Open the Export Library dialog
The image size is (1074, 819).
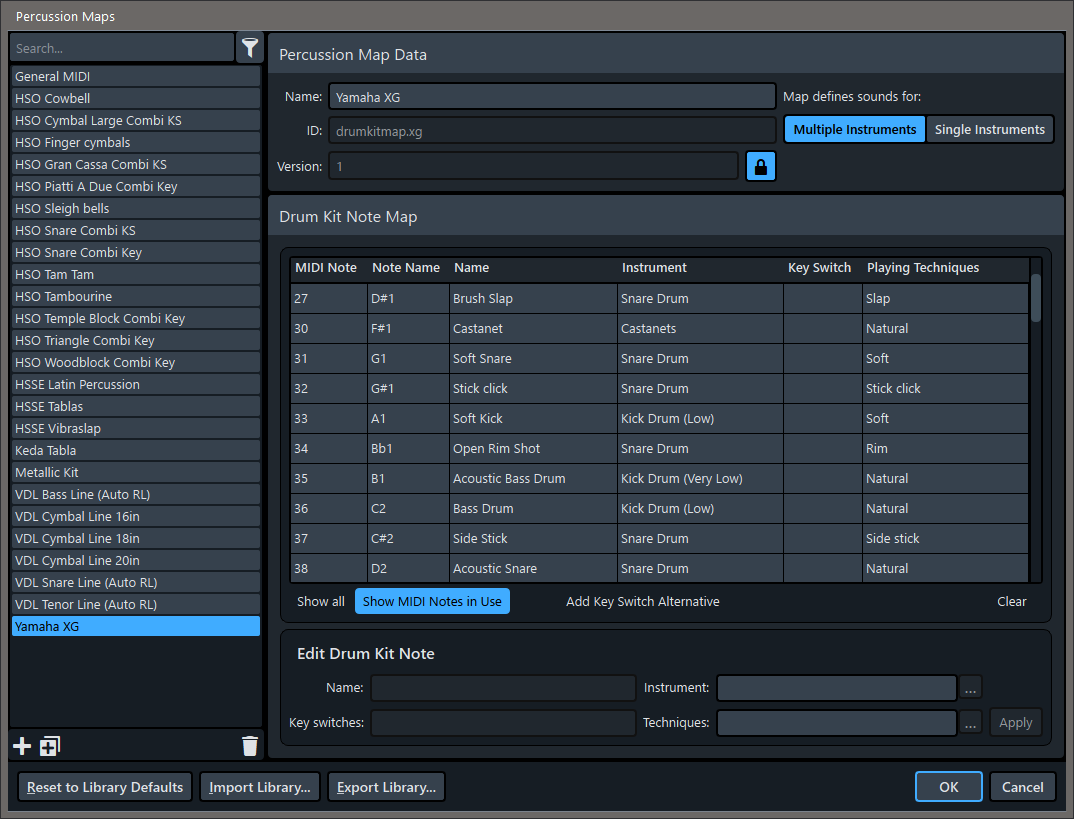(x=386, y=787)
